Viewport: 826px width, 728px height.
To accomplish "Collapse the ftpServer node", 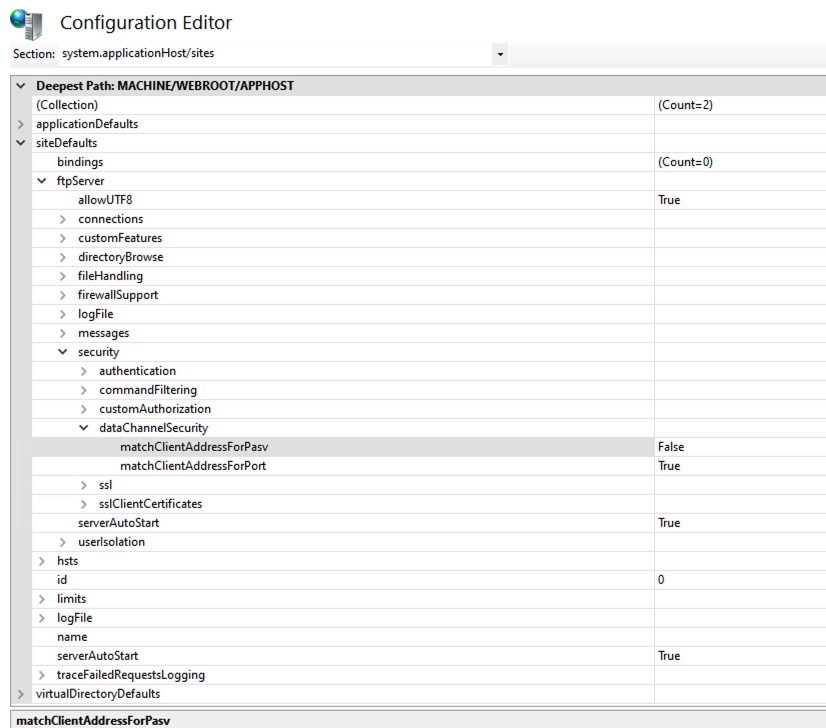I will pos(41,180).
